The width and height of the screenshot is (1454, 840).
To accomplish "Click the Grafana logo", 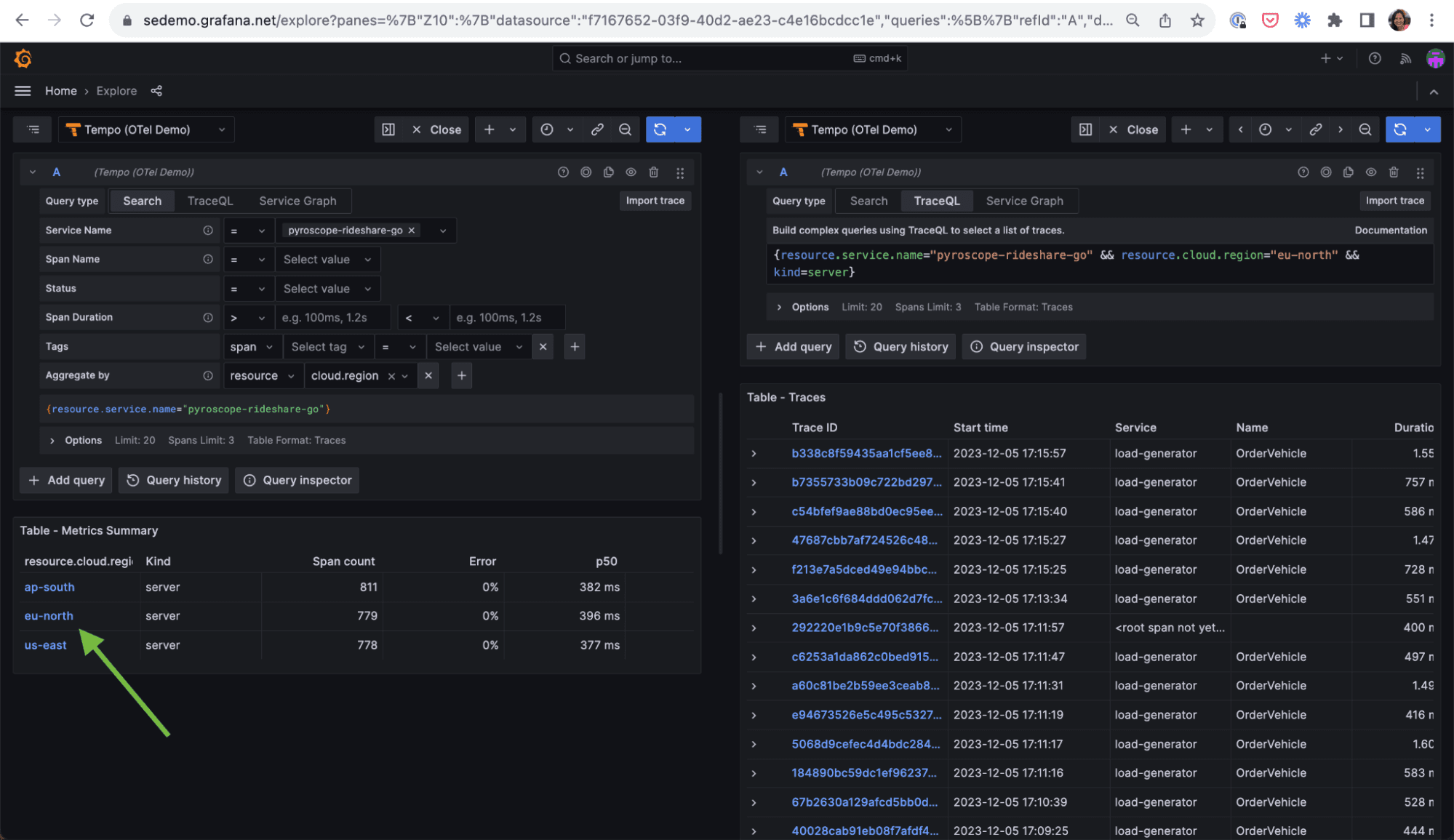I will point(23,58).
